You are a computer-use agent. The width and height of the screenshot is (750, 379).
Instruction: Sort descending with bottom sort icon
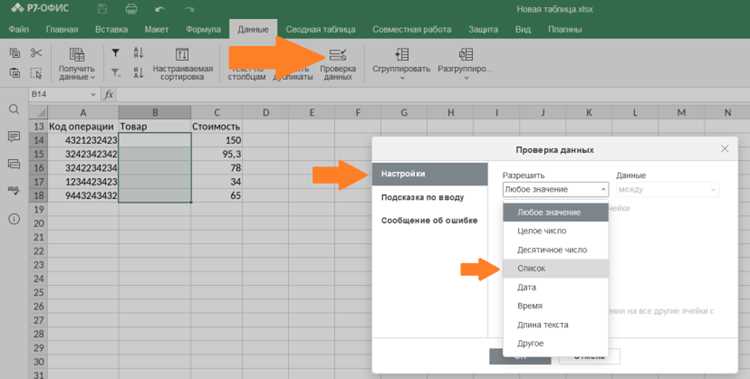tap(138, 73)
